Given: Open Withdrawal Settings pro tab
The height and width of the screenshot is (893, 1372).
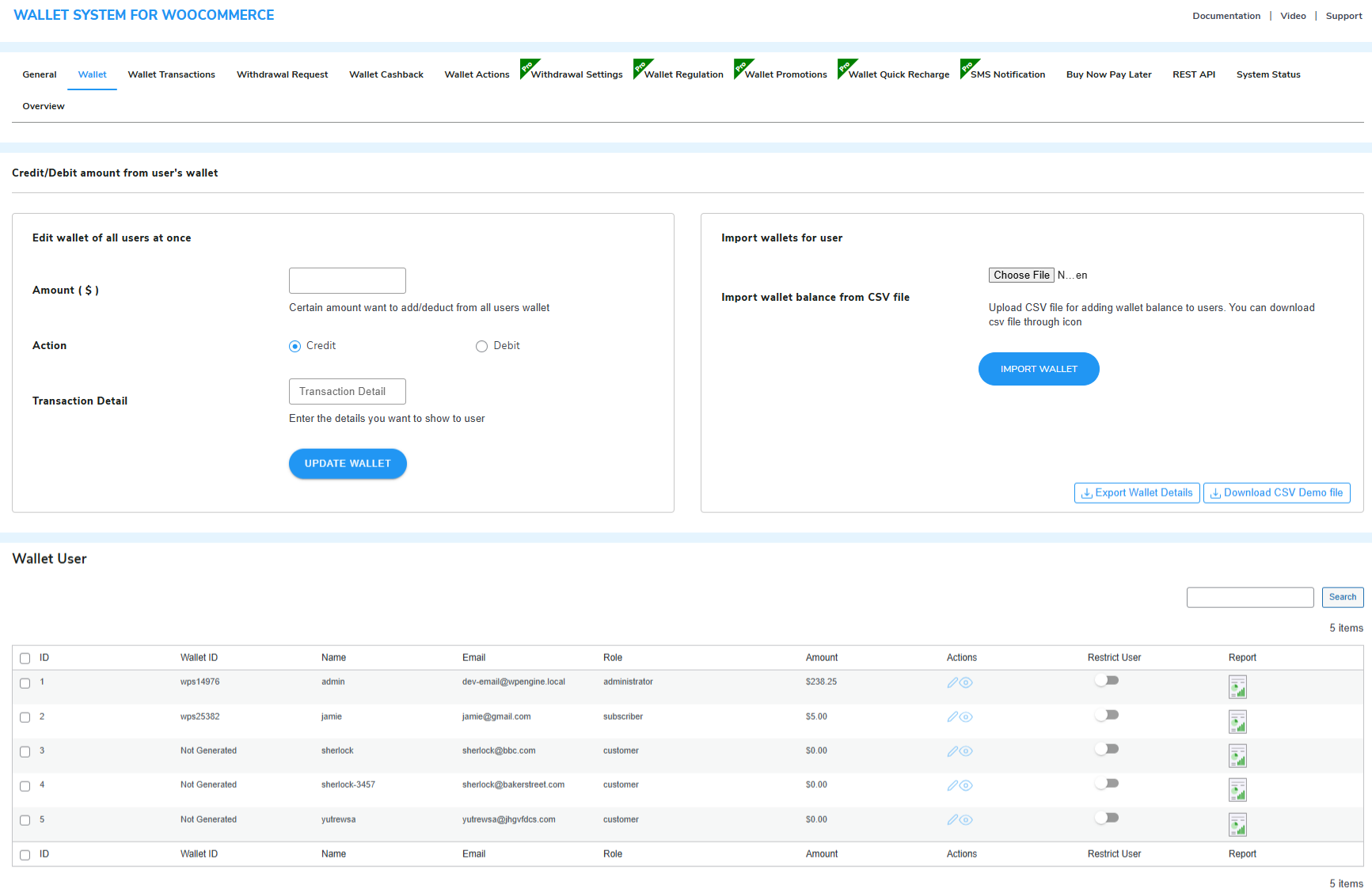Looking at the screenshot, I should pos(577,74).
